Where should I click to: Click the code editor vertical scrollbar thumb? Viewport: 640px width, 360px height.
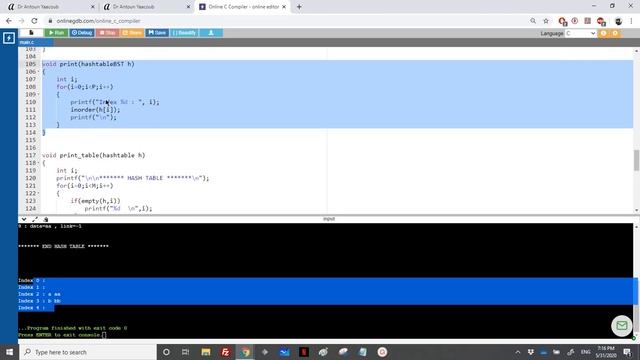(636, 160)
